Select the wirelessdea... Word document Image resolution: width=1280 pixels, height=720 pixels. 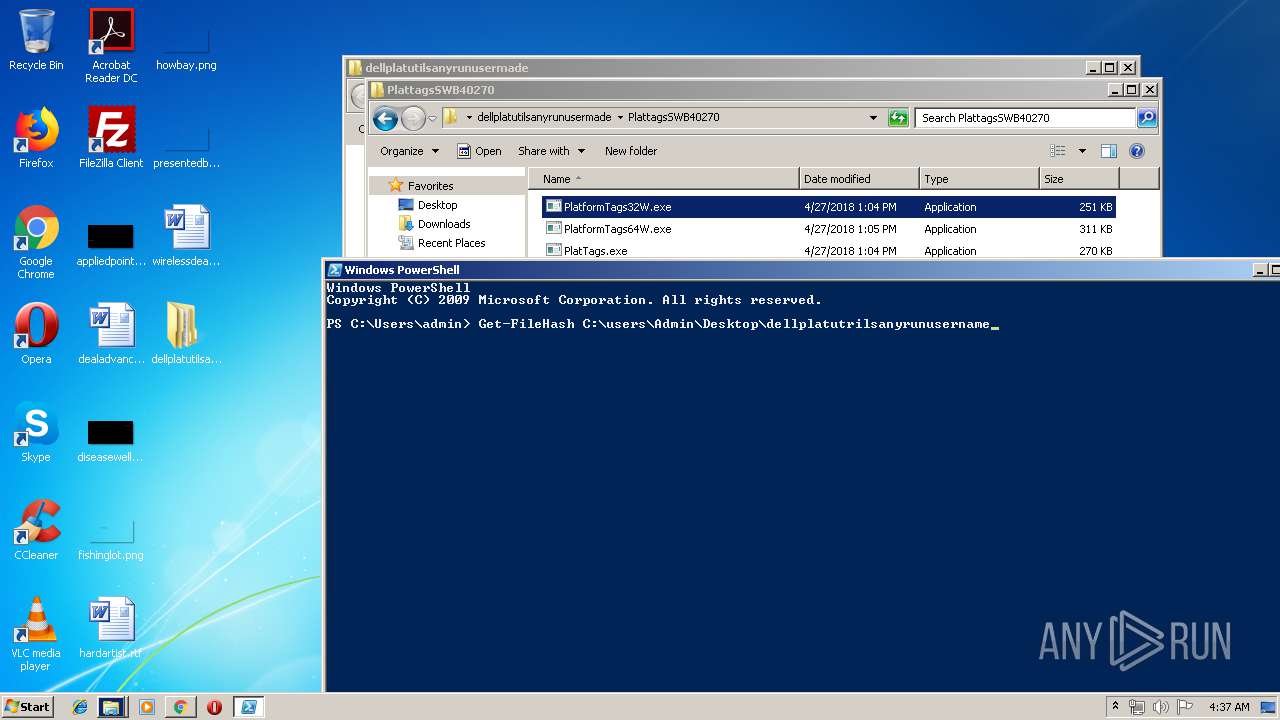(186, 236)
